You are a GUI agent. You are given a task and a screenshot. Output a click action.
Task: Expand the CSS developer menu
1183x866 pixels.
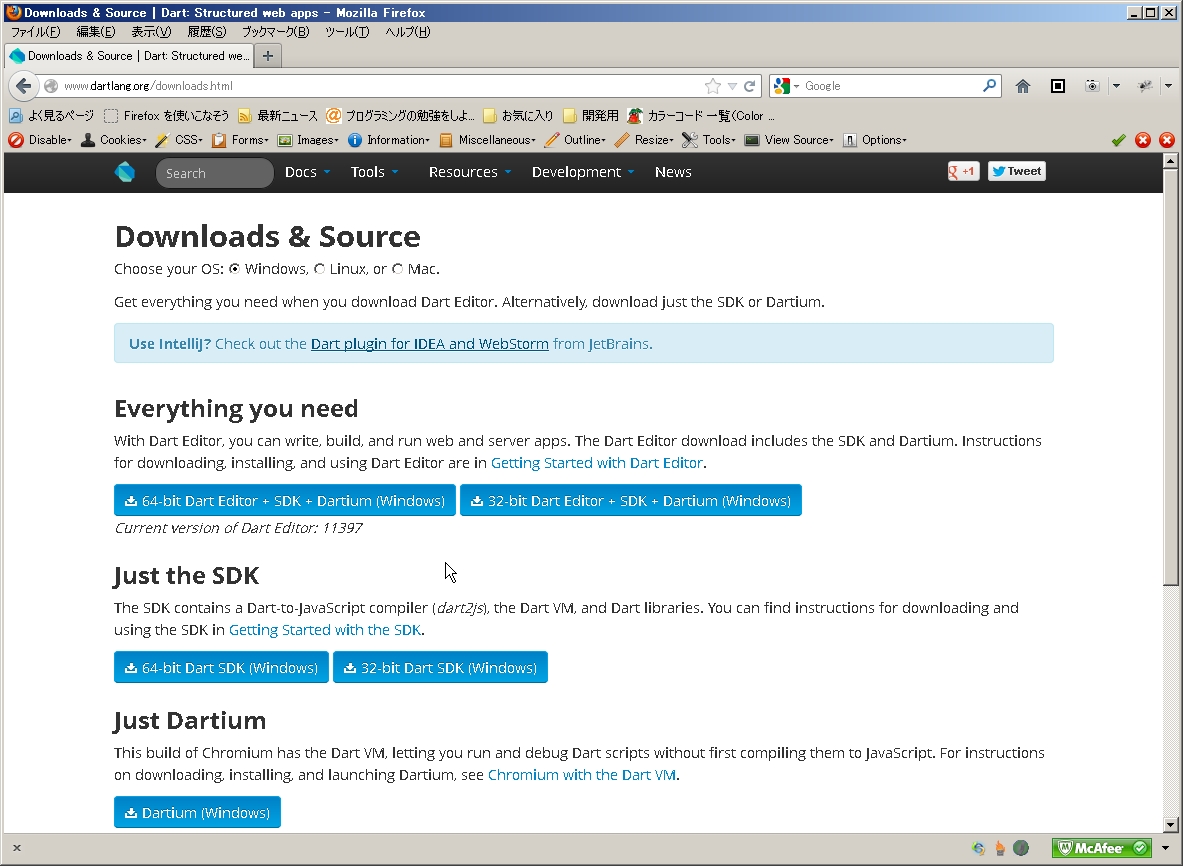click(179, 140)
